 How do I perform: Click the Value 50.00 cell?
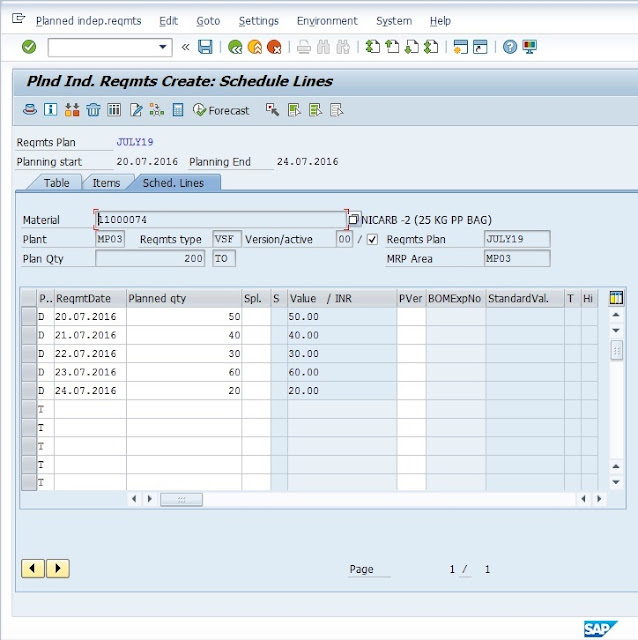pyautogui.click(x=342, y=316)
